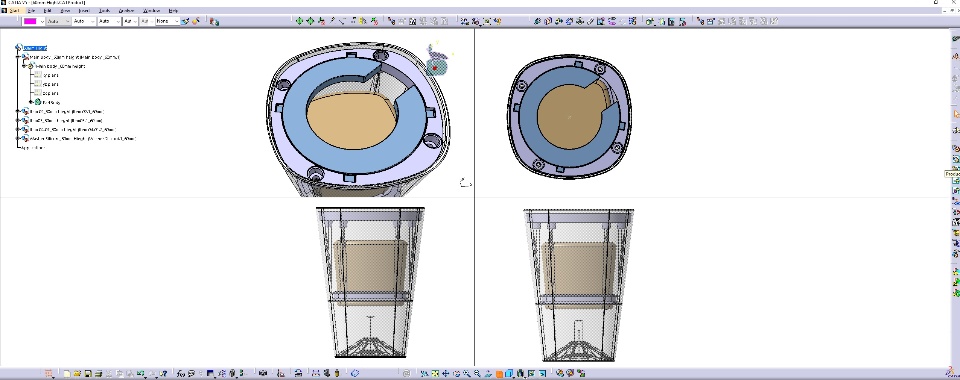
Task: Toggle the orange multi-view layout icon
Action: click(499, 373)
